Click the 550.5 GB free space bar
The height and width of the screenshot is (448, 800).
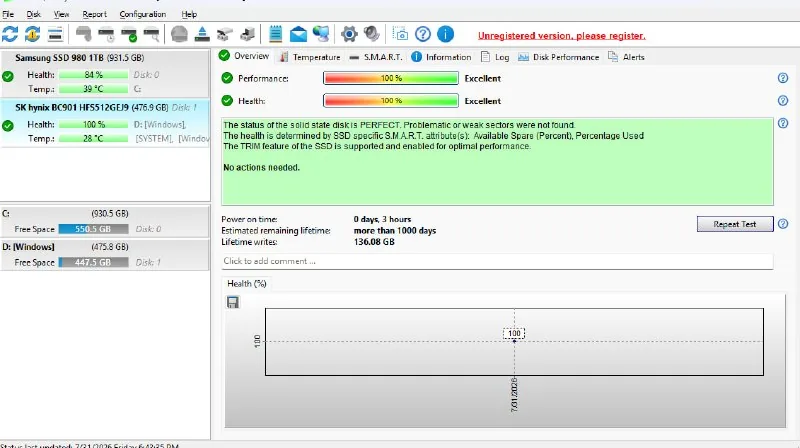click(93, 229)
